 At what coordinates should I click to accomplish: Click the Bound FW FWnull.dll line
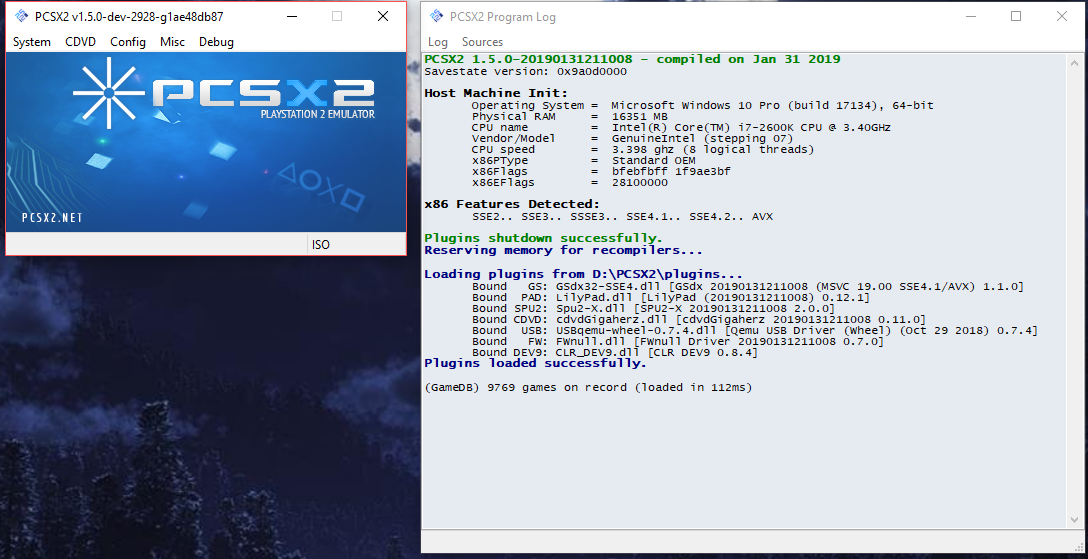[x=678, y=341]
